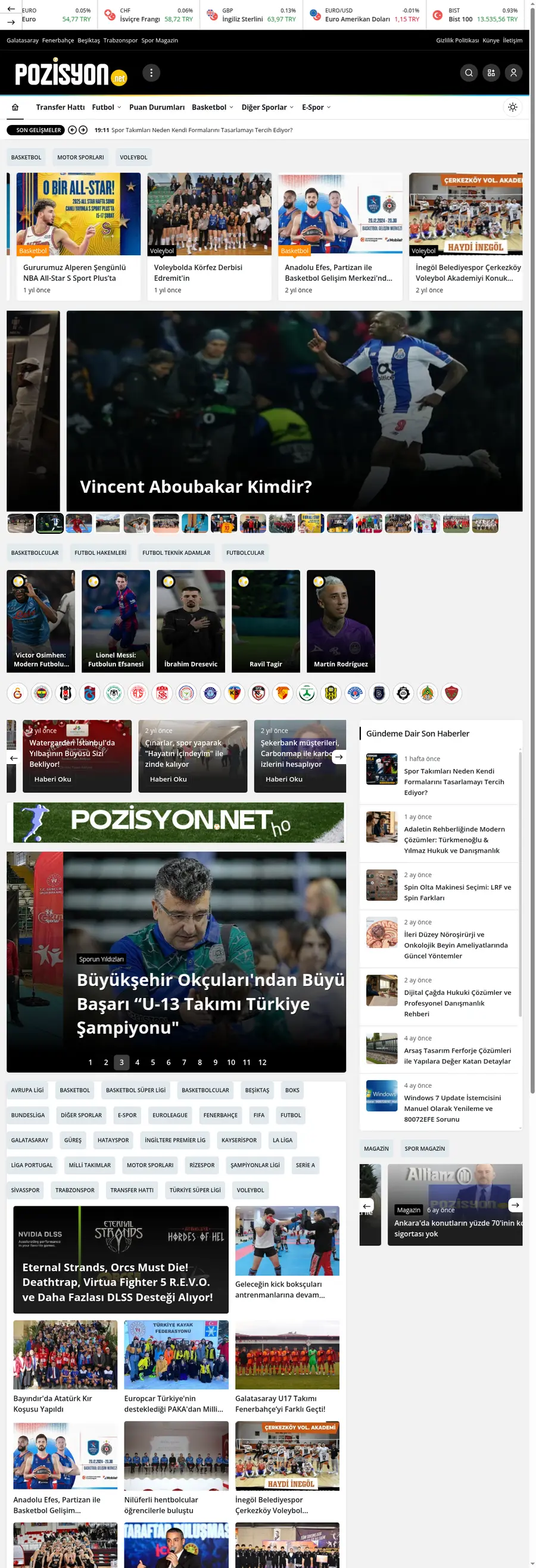Click the Gündeme Dair list scrollbar

[519, 883]
